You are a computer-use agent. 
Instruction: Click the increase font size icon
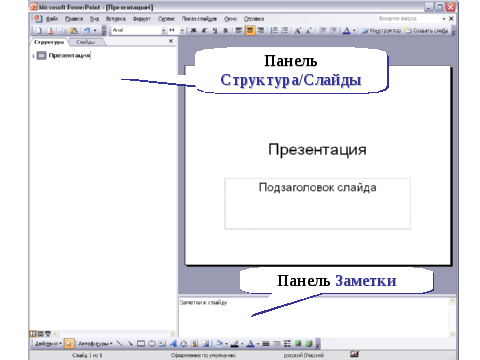pos(298,30)
